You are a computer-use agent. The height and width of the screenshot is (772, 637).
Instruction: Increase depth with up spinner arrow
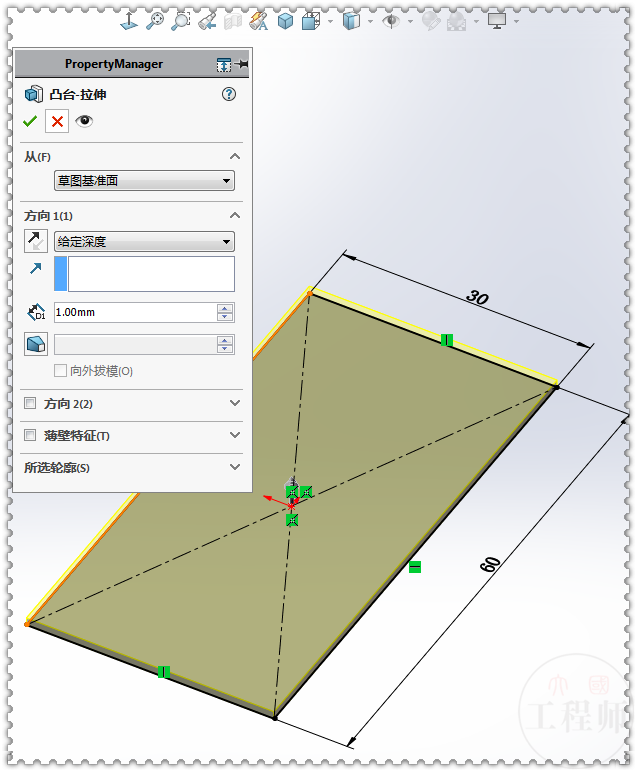point(225,308)
